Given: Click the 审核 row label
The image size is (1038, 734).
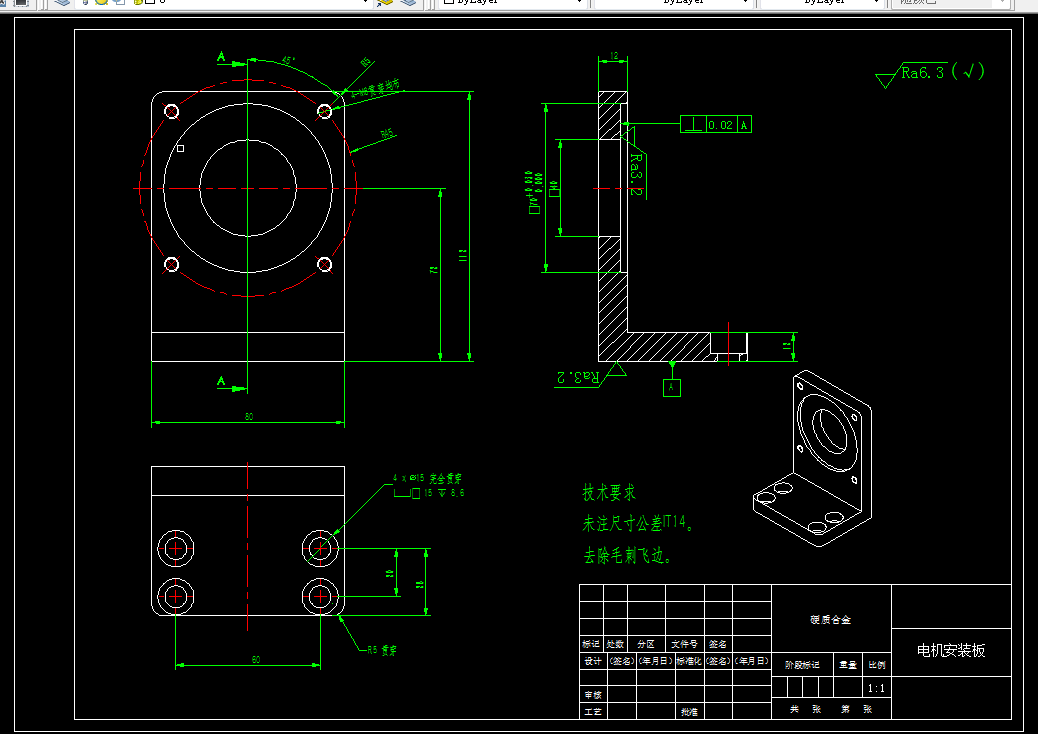Looking at the screenshot, I should 592,695.
